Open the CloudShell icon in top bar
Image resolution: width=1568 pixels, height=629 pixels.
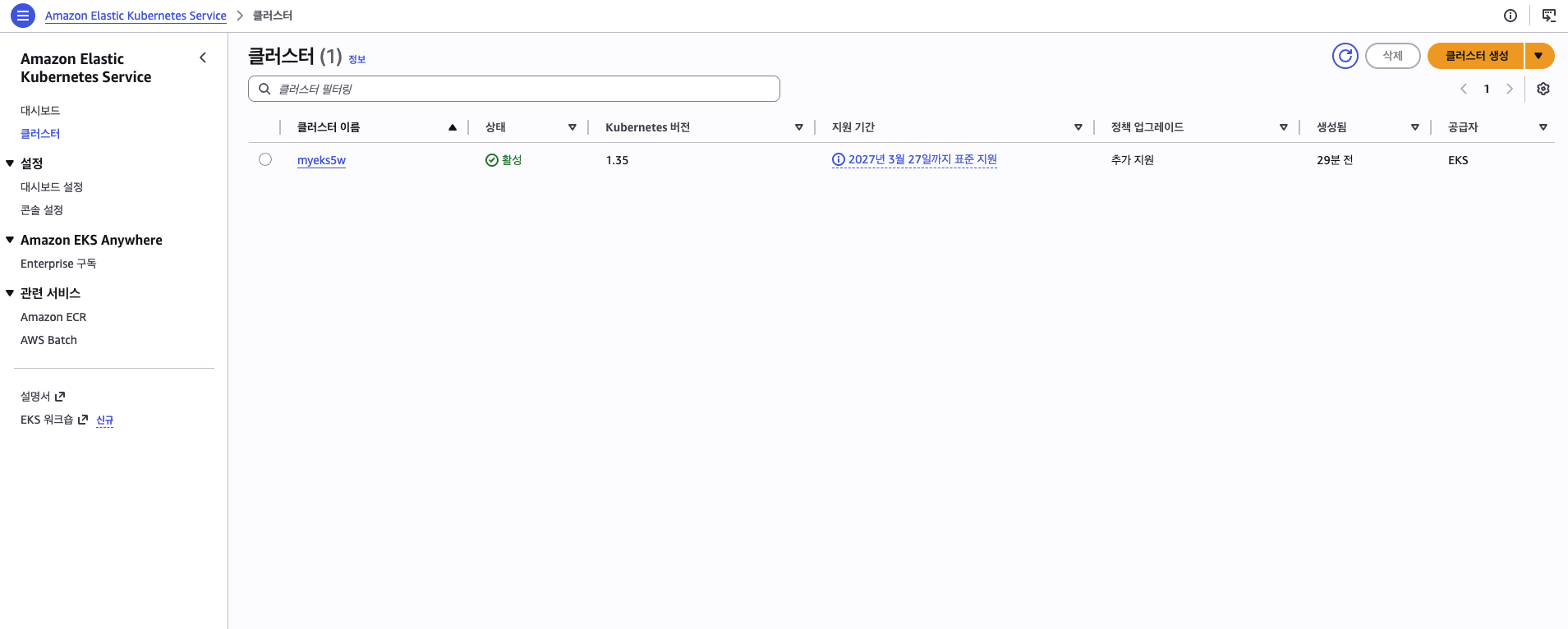coord(1548,16)
